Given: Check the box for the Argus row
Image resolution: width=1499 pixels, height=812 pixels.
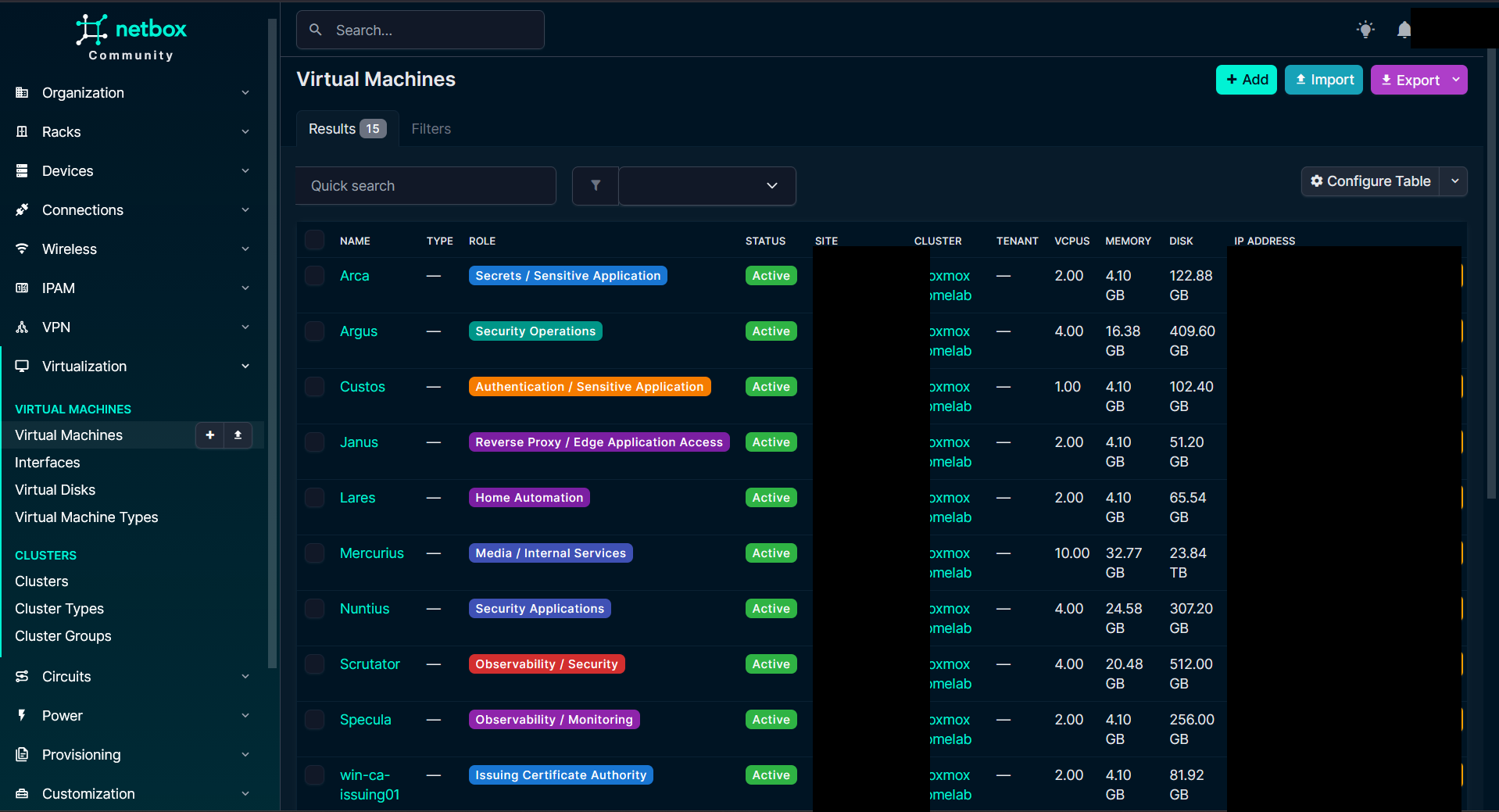Looking at the screenshot, I should coord(315,331).
